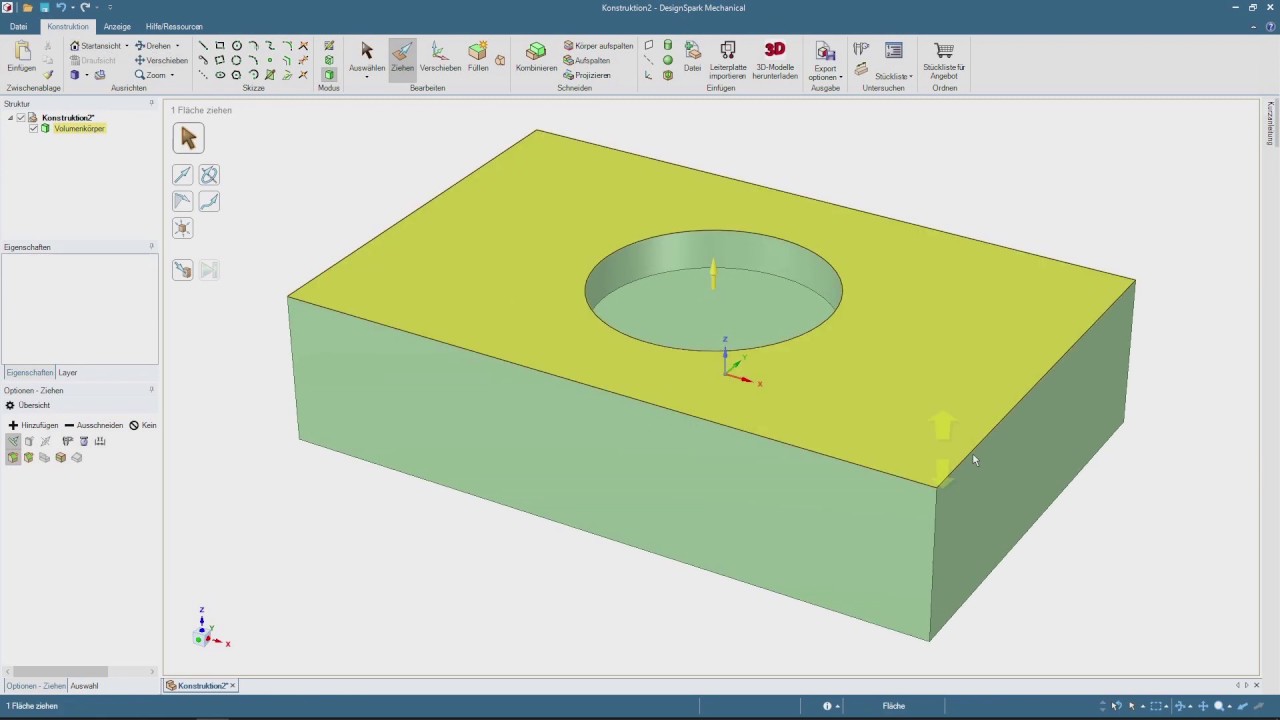The image size is (1280, 720).
Task: Toggle the brown box option icon
Action: coord(61,458)
